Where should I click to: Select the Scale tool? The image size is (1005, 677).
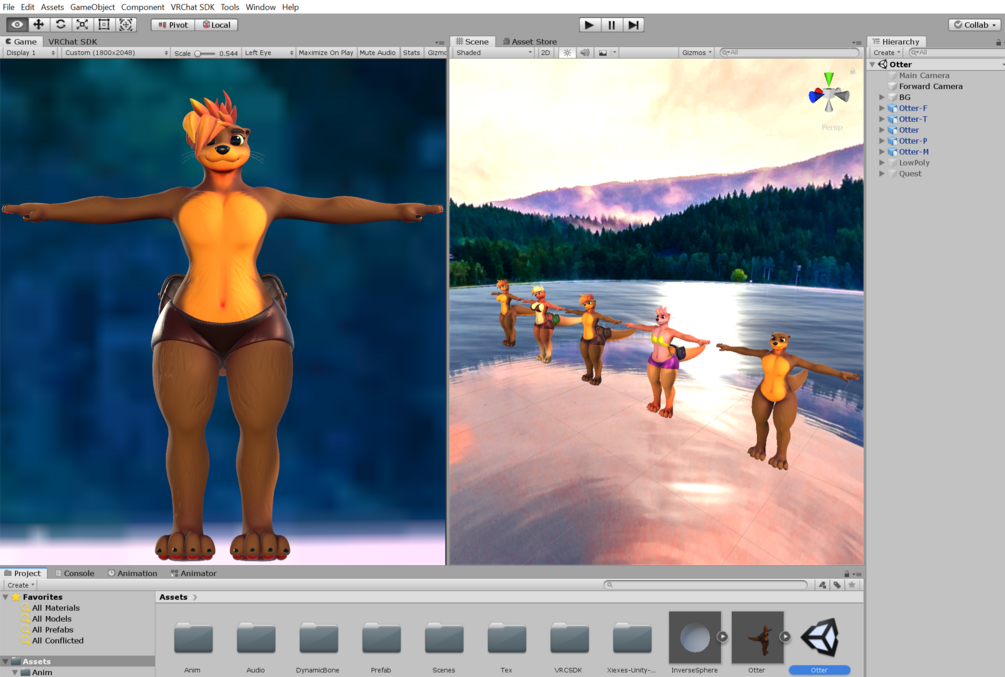[82, 24]
